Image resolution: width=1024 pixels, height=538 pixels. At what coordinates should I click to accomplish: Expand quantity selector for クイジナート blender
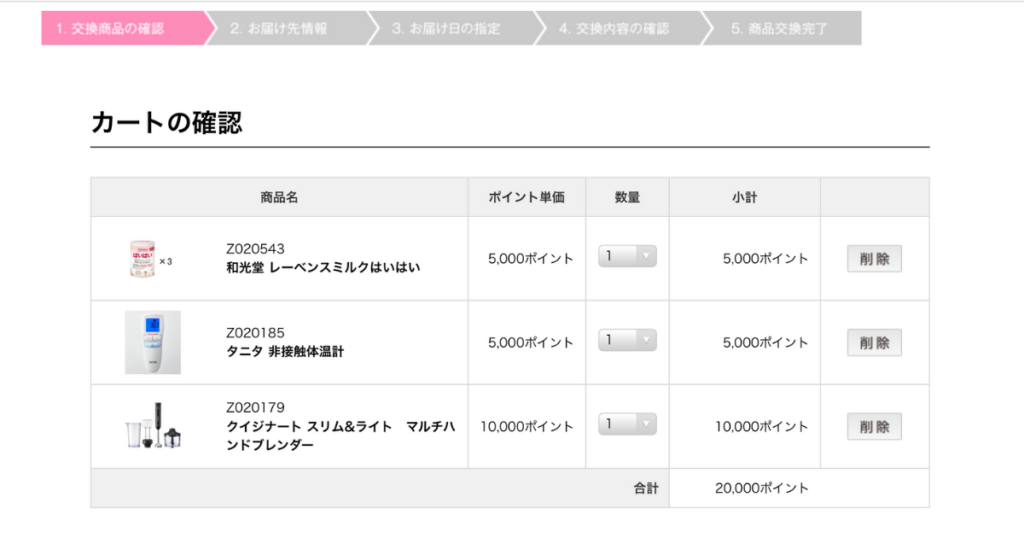click(x=627, y=425)
